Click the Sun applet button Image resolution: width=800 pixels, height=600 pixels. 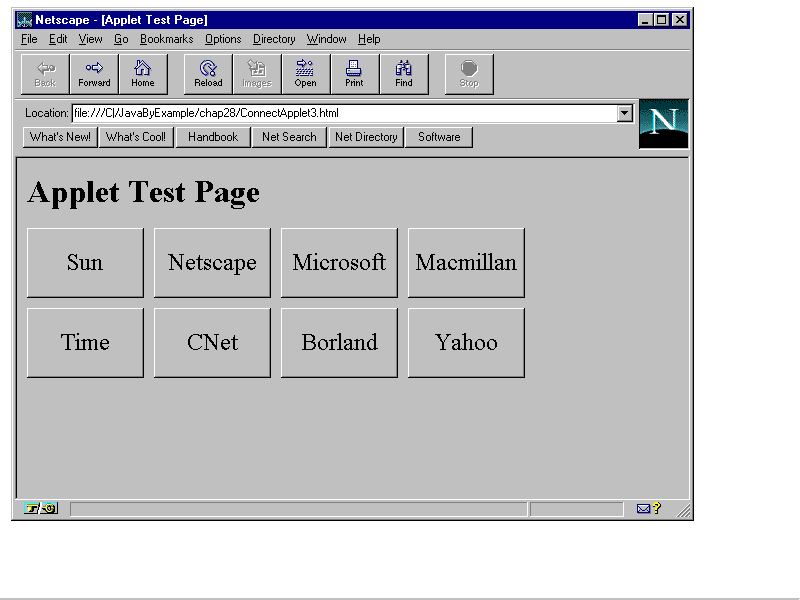point(85,263)
